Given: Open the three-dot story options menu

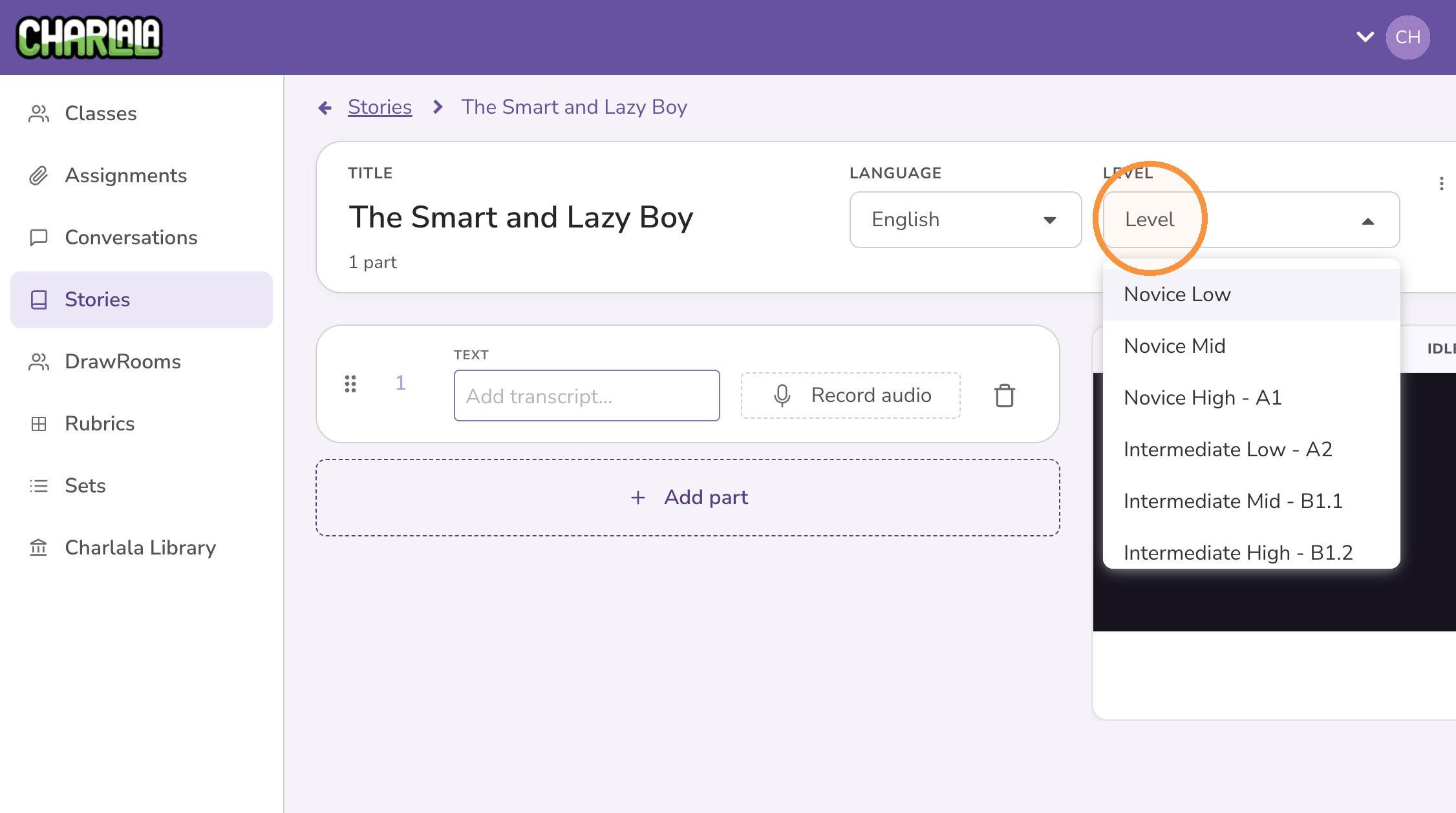Looking at the screenshot, I should (x=1441, y=184).
